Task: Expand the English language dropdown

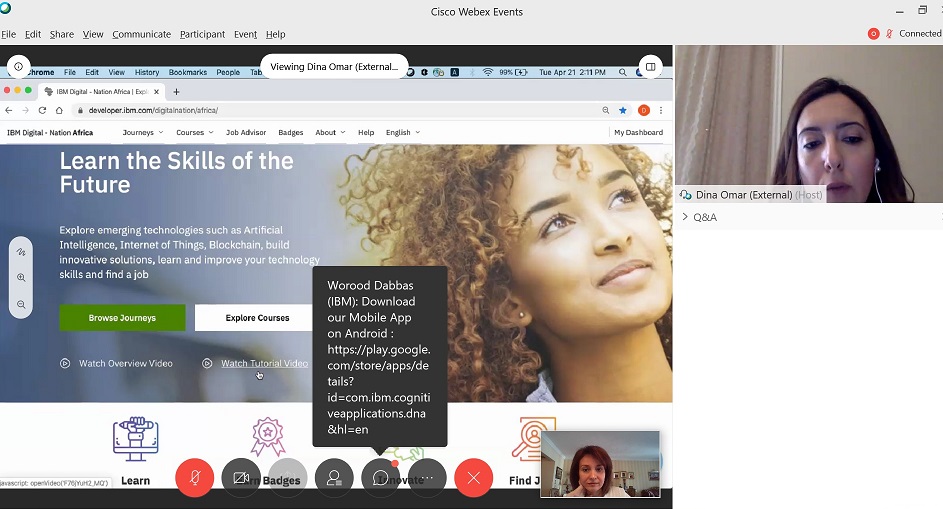Action: (x=403, y=132)
